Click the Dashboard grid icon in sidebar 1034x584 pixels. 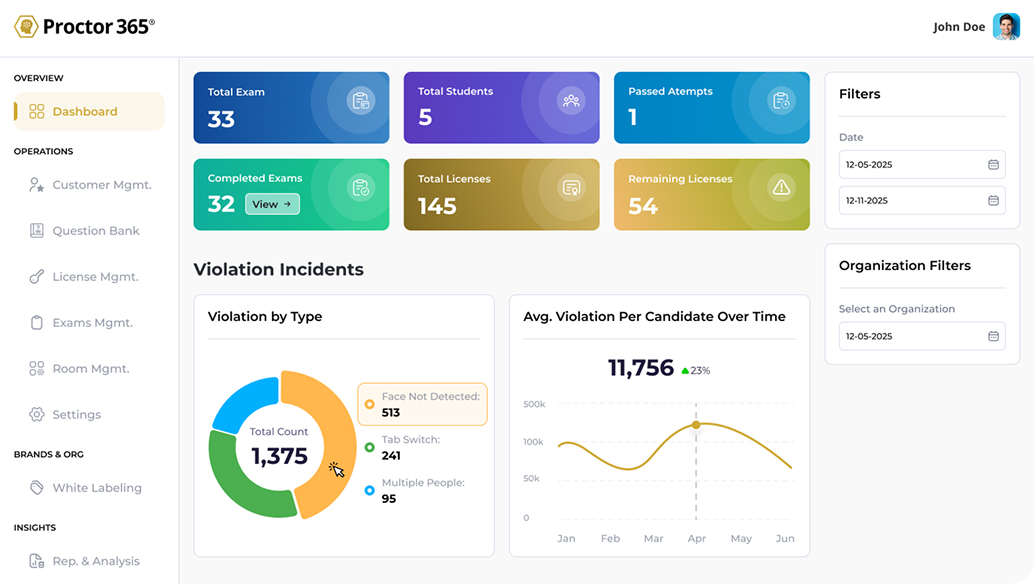pyautogui.click(x=37, y=111)
